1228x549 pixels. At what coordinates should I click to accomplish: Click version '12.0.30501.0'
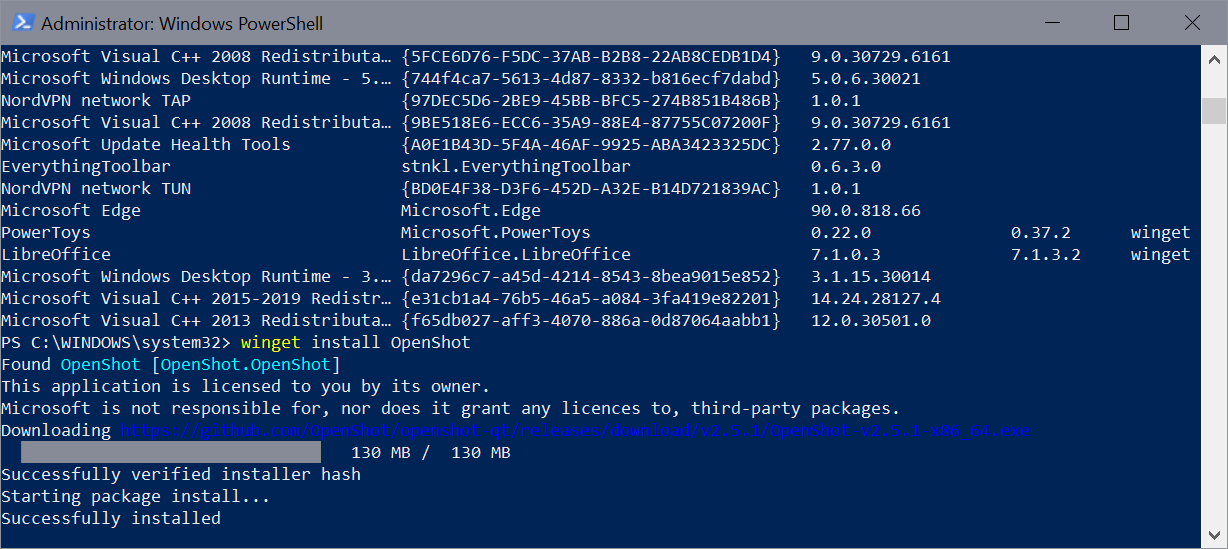click(x=871, y=321)
